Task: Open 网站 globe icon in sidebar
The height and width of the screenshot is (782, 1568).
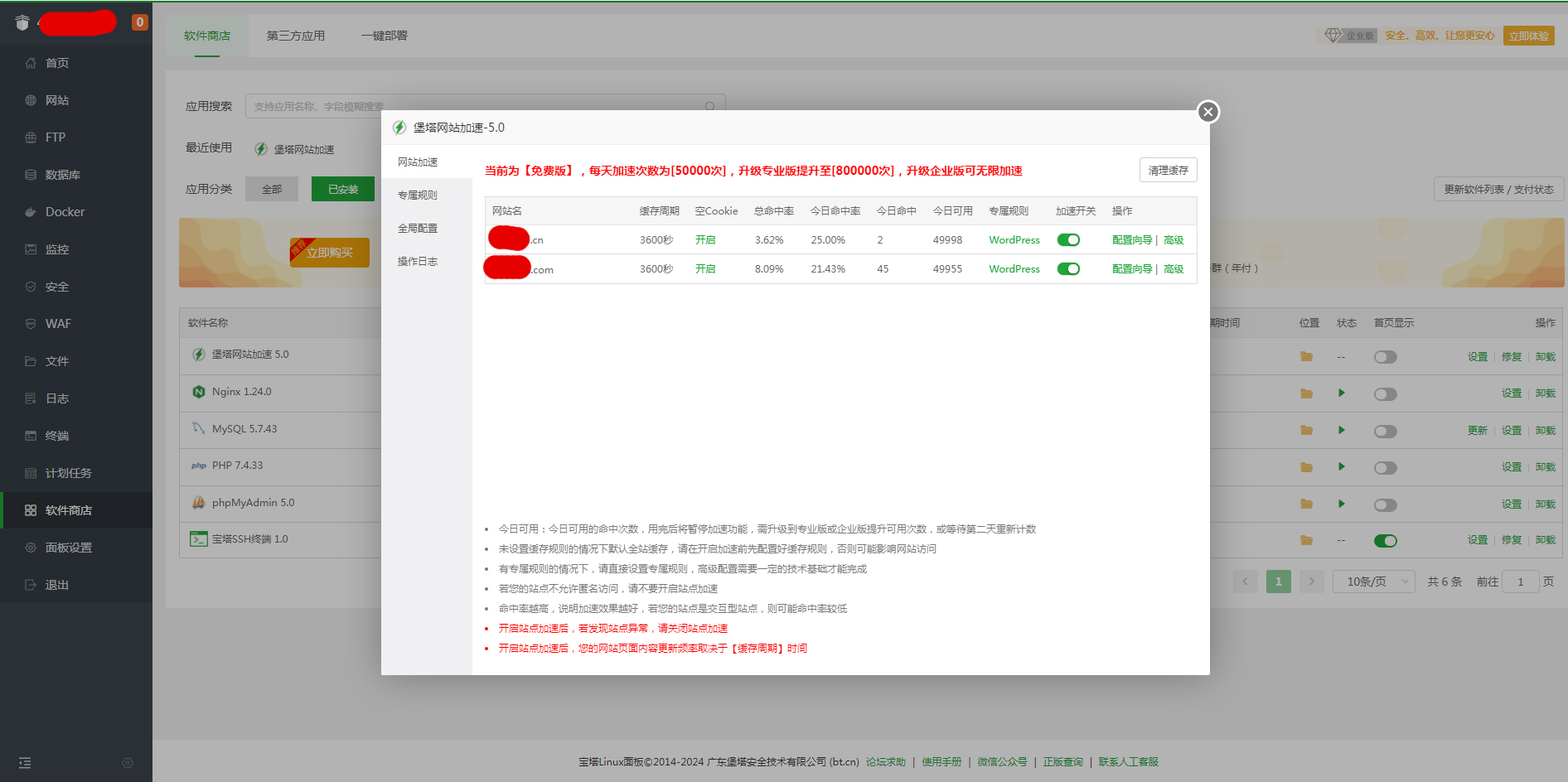Action: point(31,100)
